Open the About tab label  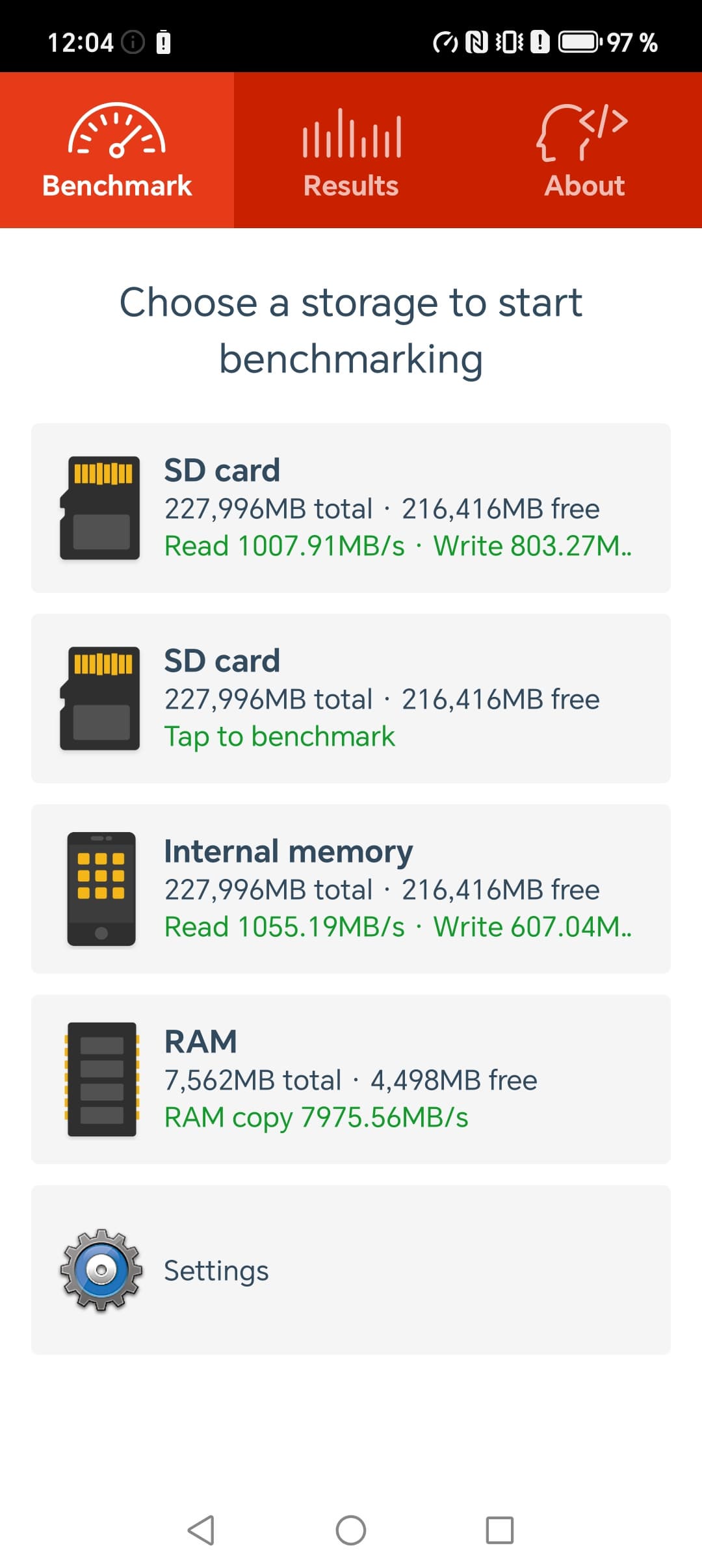[584, 186]
